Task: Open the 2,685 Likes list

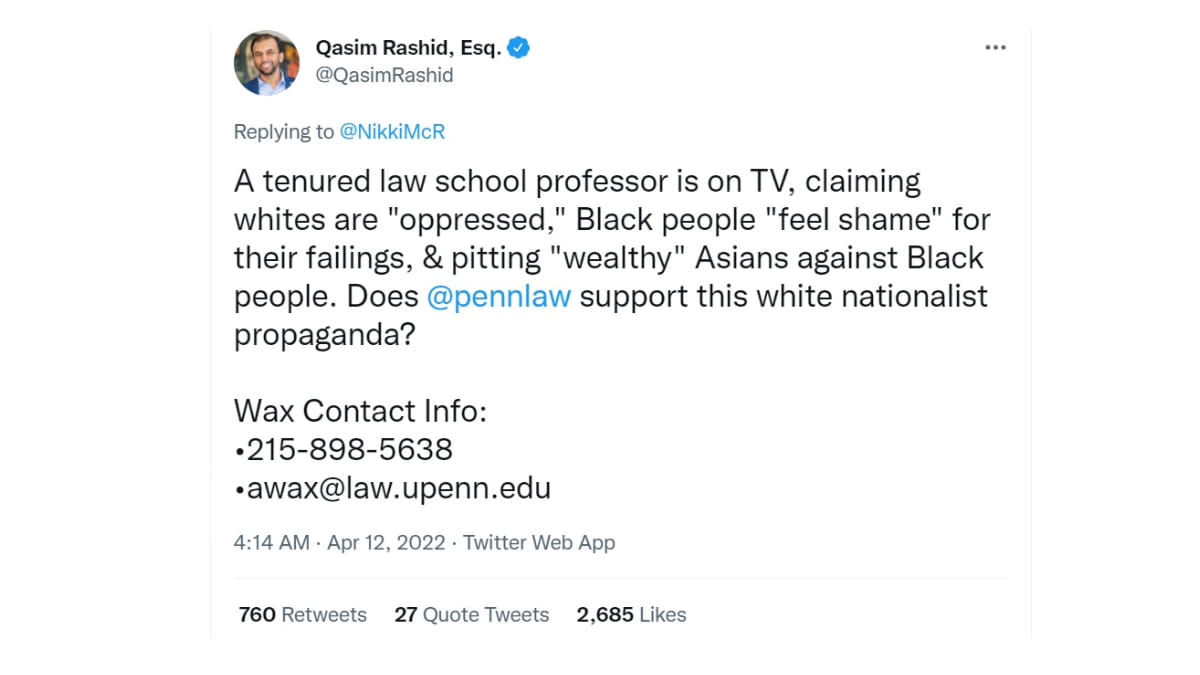Action: coord(631,615)
